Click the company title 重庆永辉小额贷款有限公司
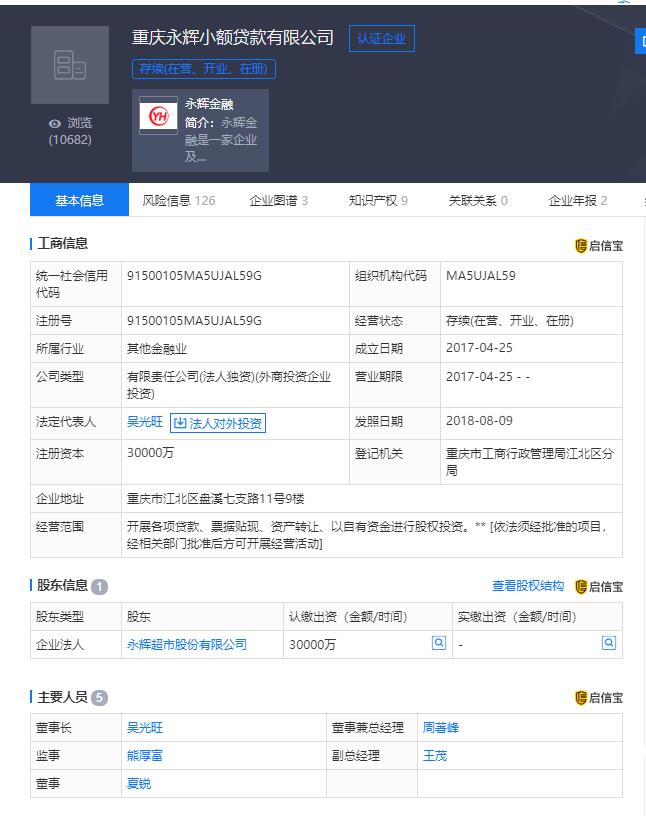 pyautogui.click(x=233, y=37)
